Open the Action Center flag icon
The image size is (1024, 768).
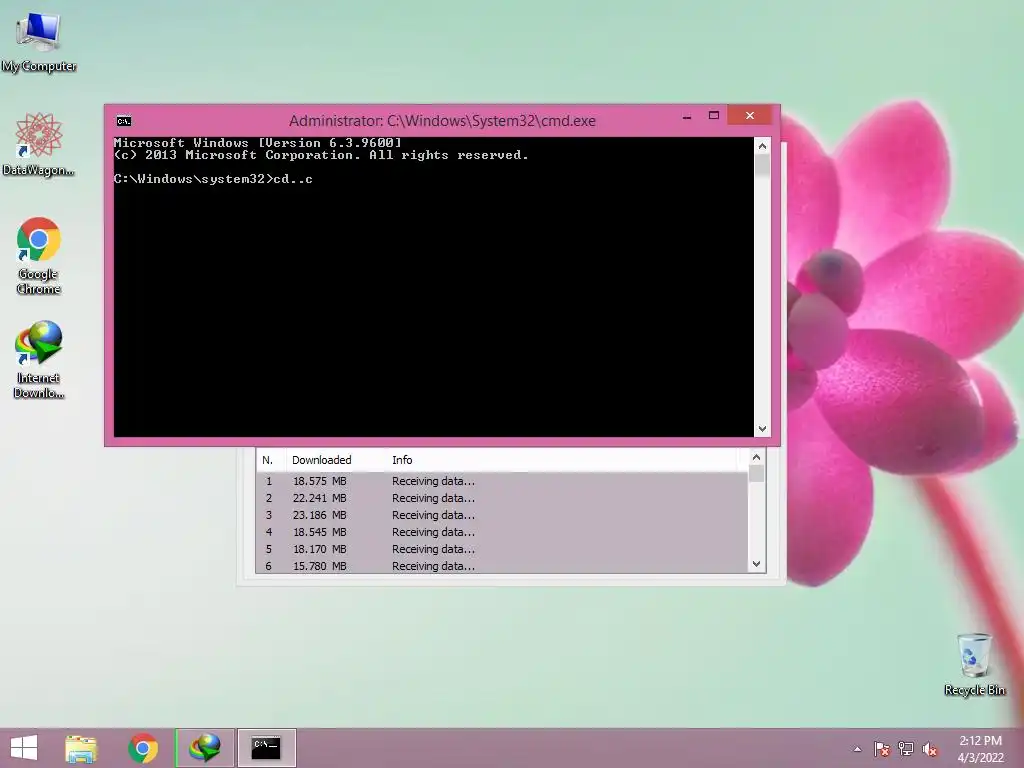(882, 749)
